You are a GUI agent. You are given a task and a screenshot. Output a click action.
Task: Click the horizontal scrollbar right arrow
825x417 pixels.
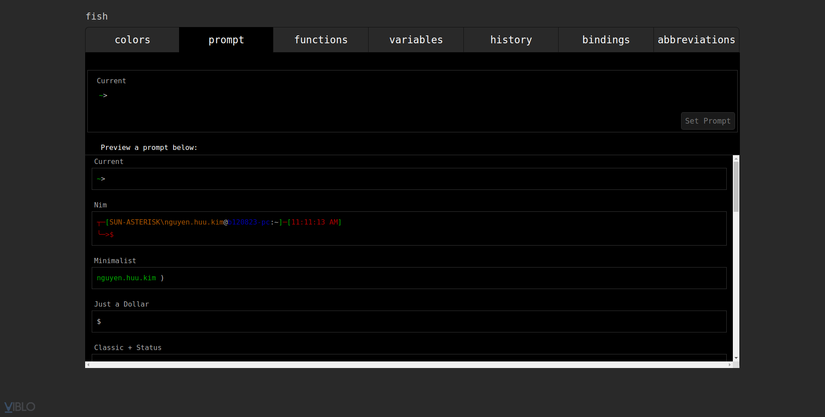click(730, 364)
